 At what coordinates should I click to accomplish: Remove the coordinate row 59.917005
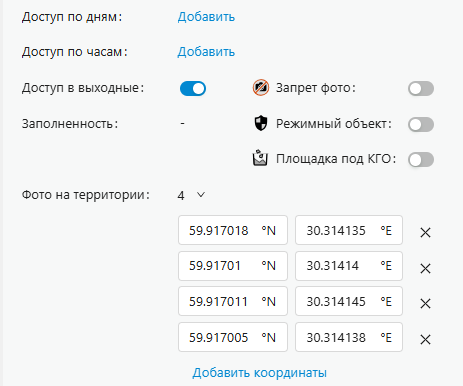425,340
